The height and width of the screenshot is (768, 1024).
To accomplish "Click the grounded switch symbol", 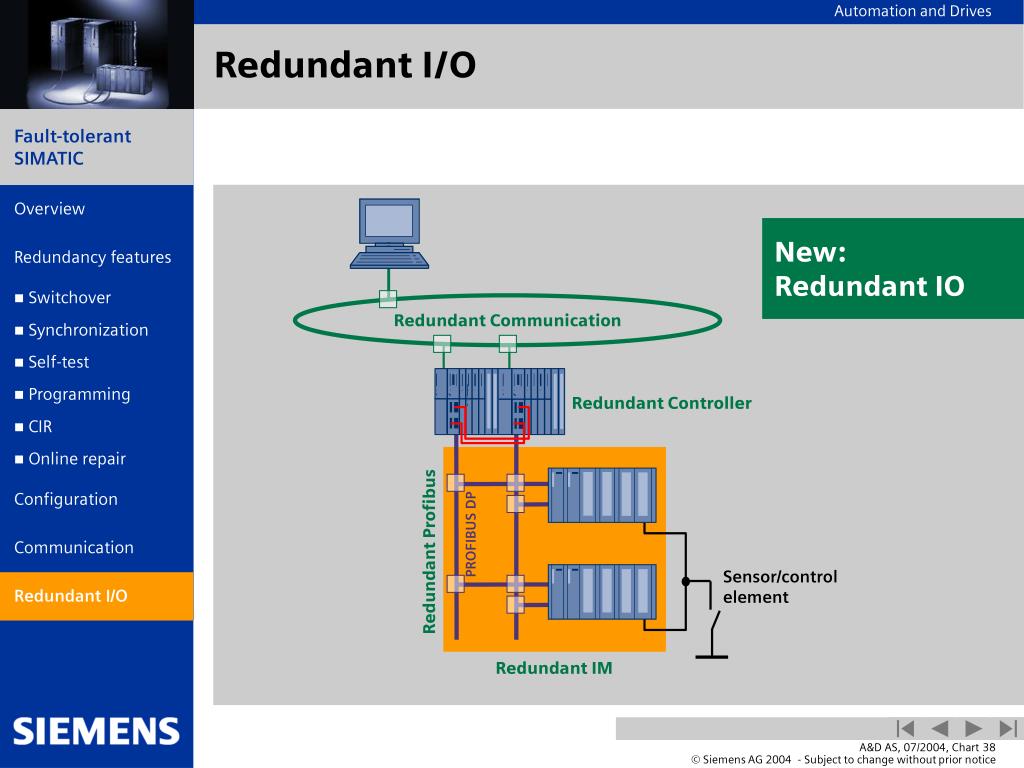I will (x=712, y=633).
